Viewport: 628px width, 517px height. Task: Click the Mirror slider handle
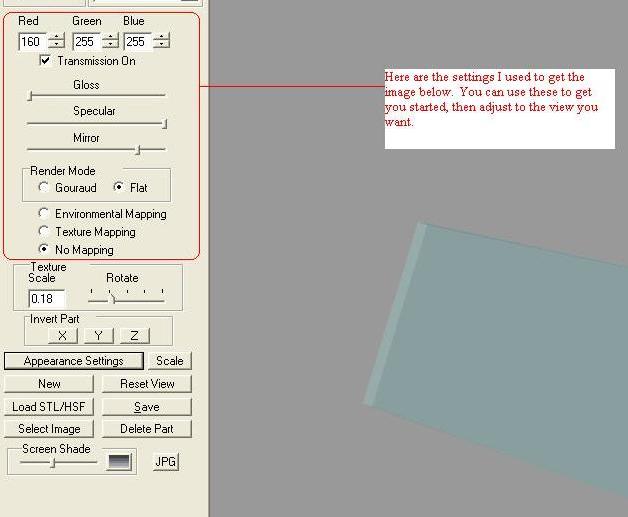[x=137, y=149]
